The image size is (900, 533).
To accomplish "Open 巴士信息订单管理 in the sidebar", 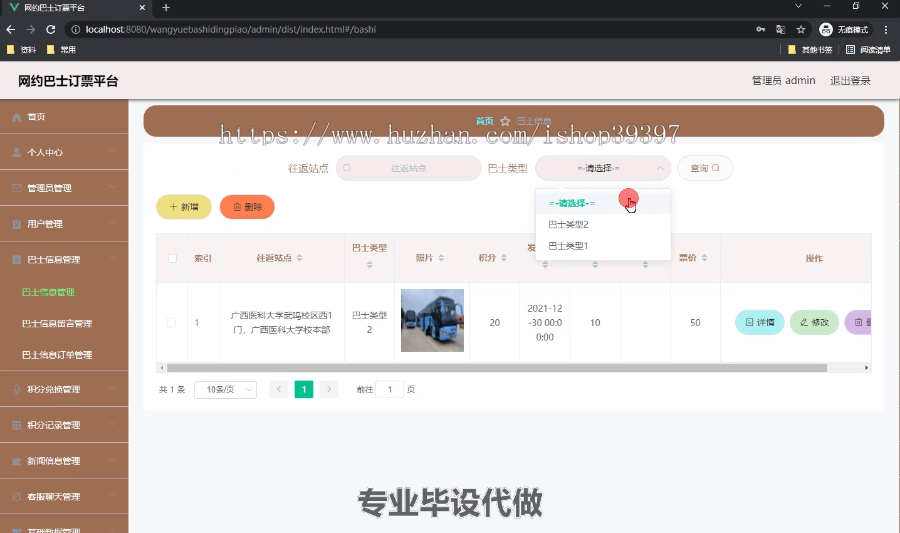I will pos(57,355).
